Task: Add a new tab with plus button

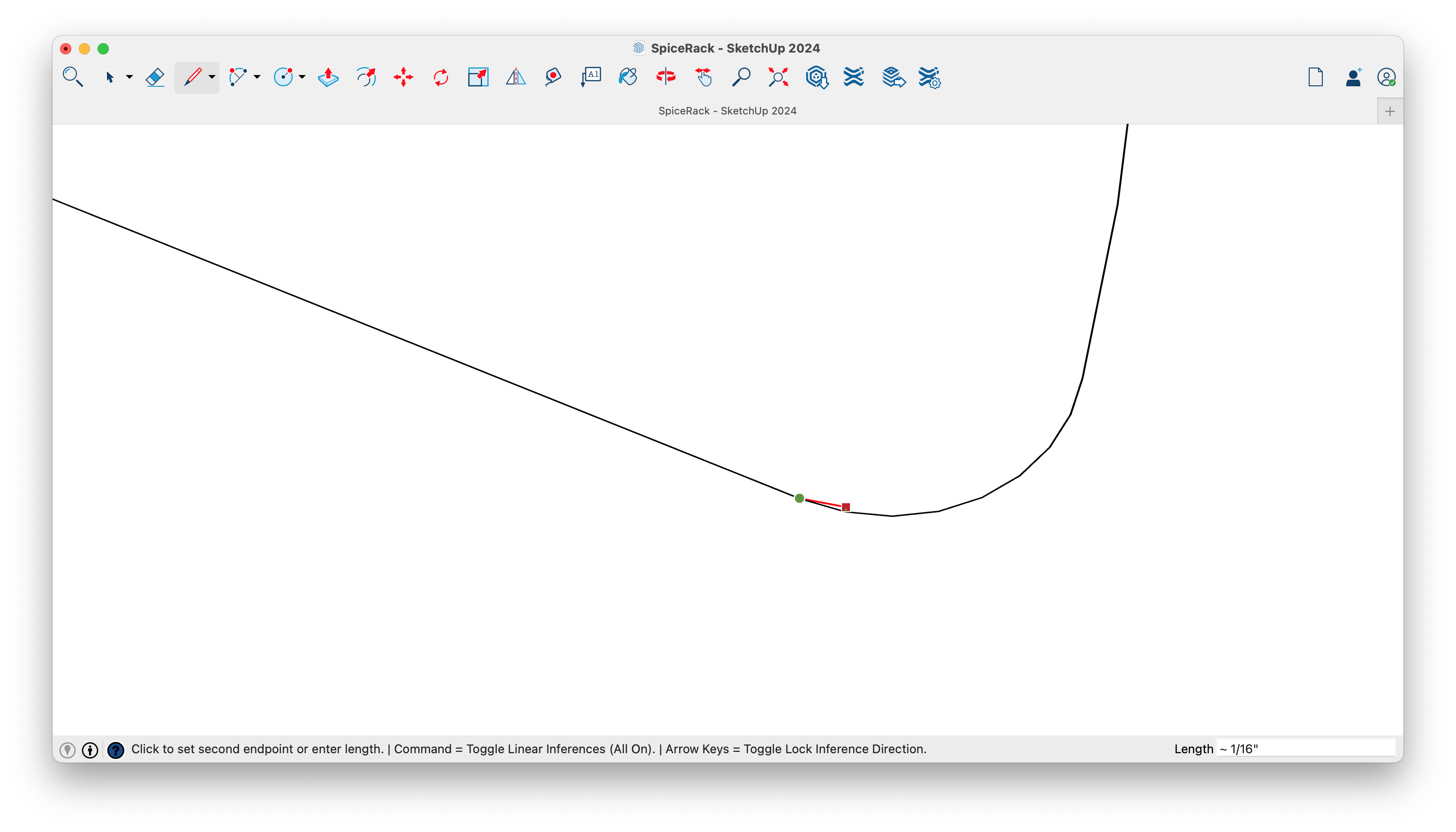Action: coord(1390,112)
